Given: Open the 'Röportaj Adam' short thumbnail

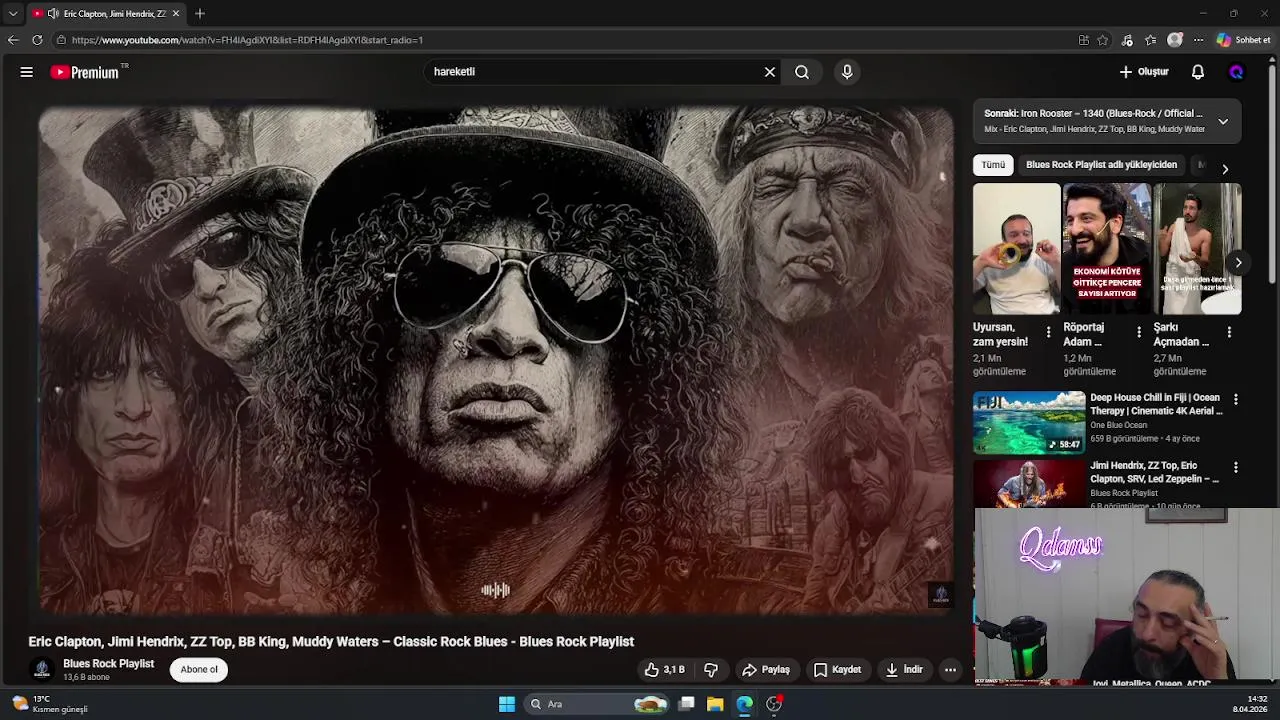Looking at the screenshot, I should 1106,249.
